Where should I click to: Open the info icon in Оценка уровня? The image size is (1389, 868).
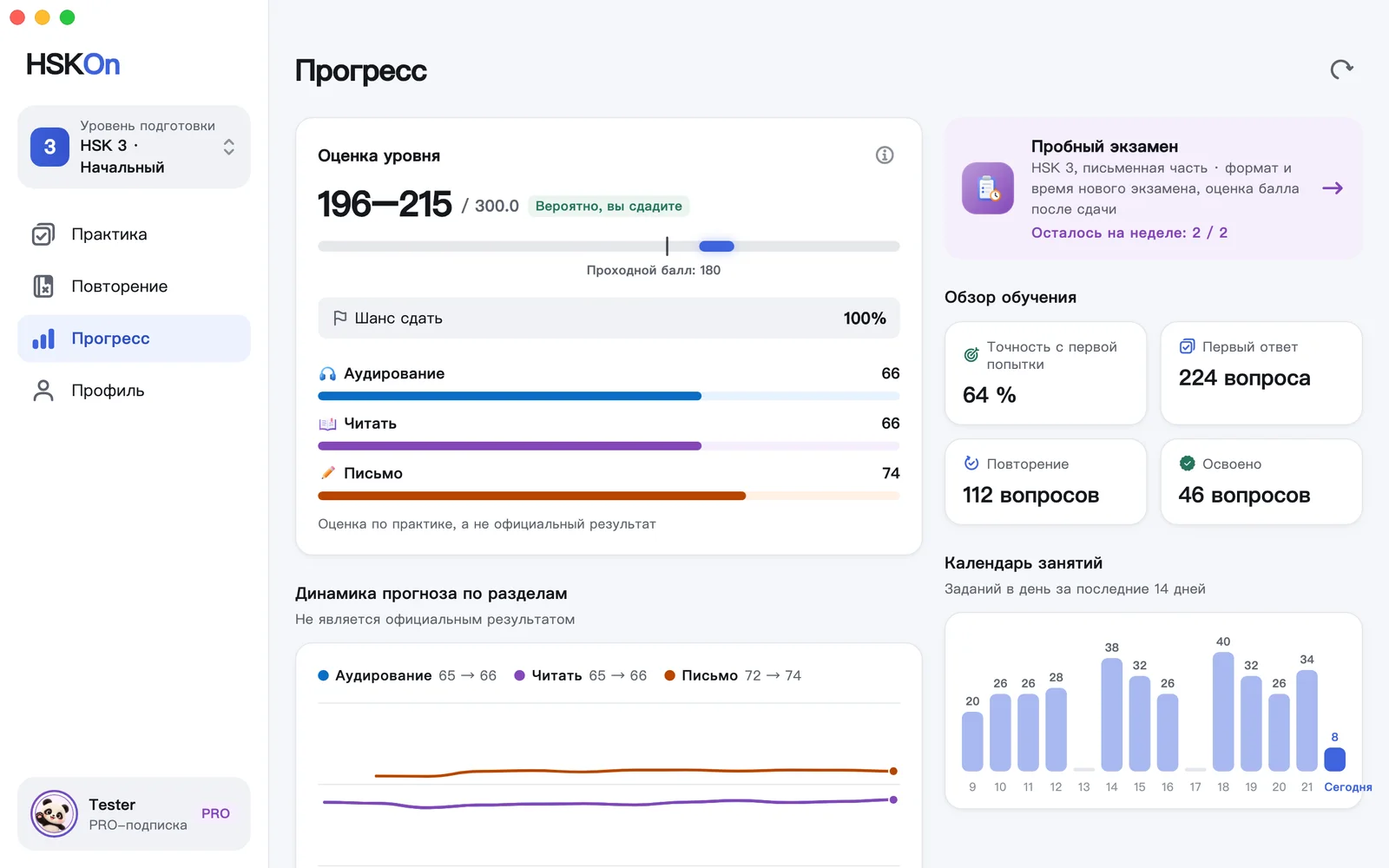pos(885,155)
